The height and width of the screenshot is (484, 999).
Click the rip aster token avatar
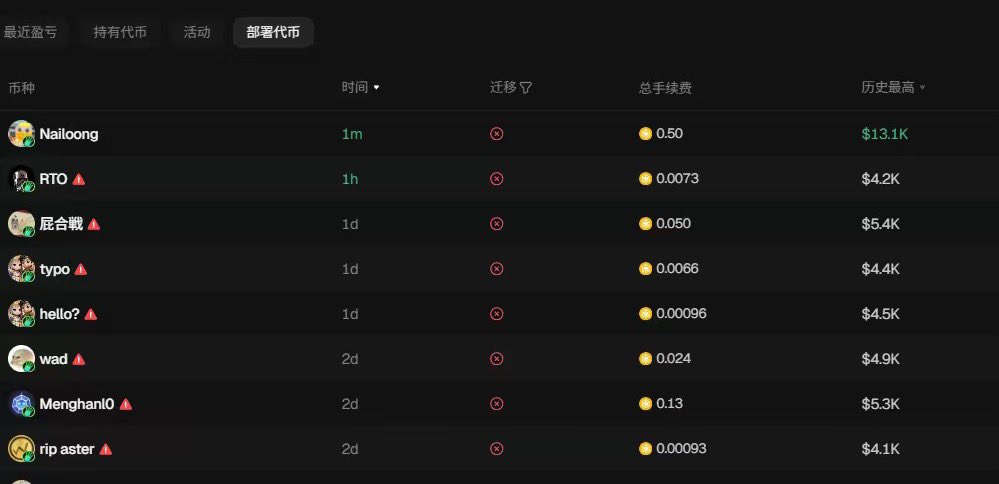(21, 449)
